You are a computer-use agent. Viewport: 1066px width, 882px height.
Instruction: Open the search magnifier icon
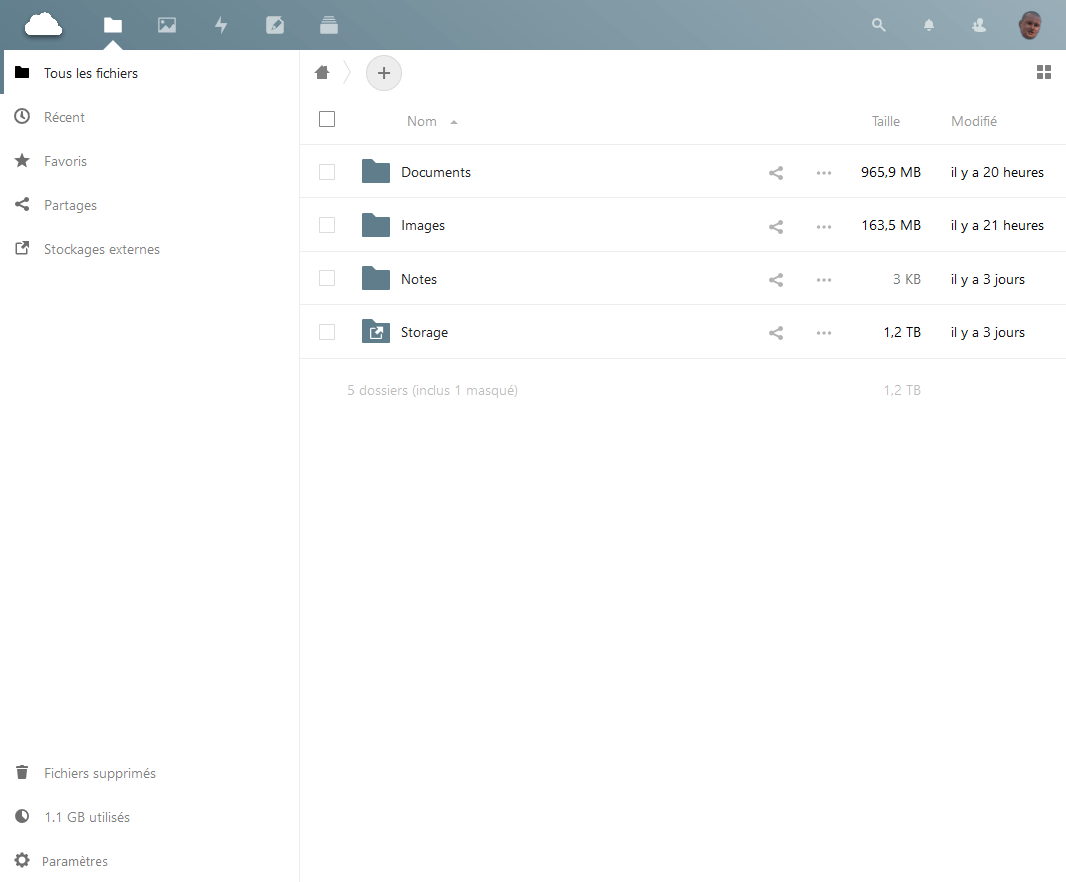point(879,25)
